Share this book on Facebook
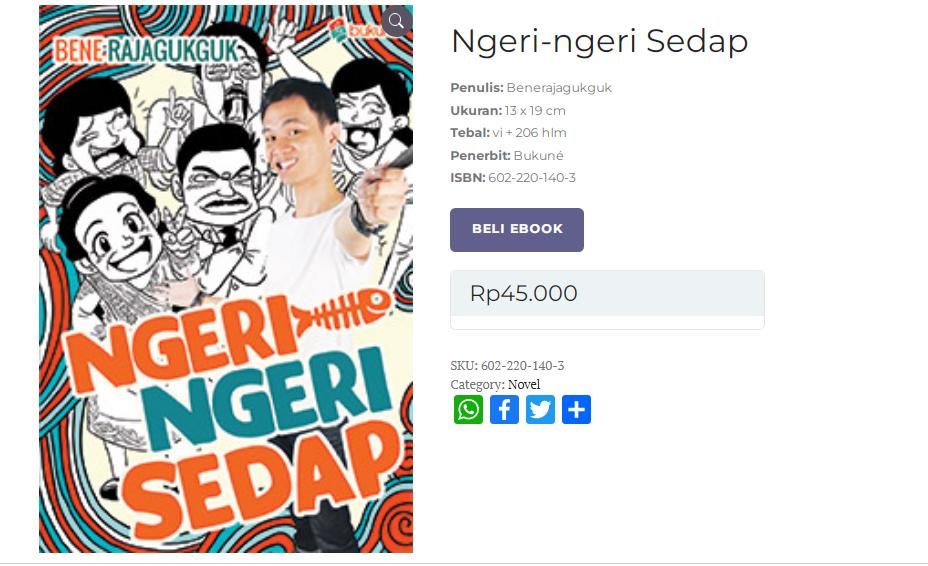The width and height of the screenshot is (928, 566). (x=504, y=410)
